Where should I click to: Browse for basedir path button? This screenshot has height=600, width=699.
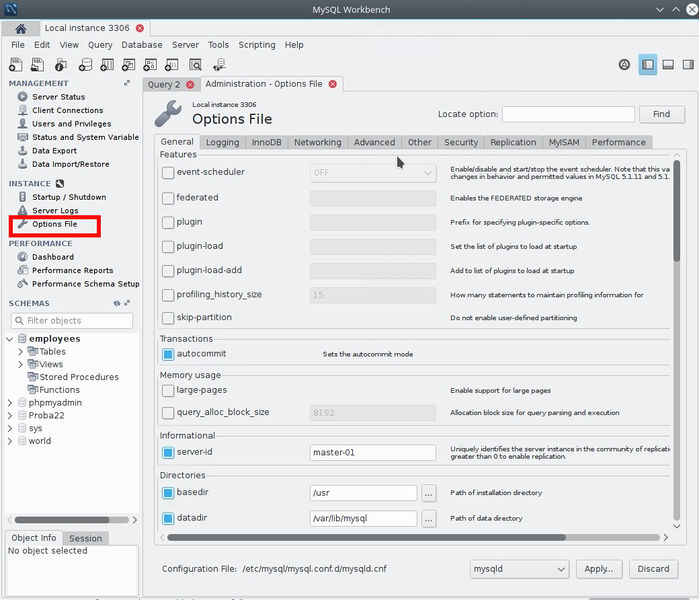[428, 493]
